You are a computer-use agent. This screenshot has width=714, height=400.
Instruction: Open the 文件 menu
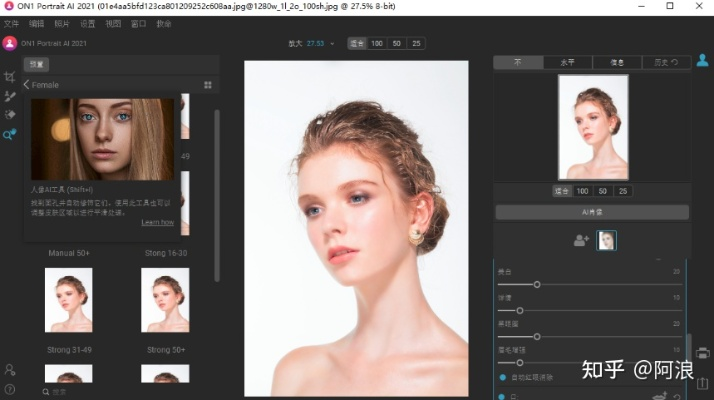pos(11,23)
